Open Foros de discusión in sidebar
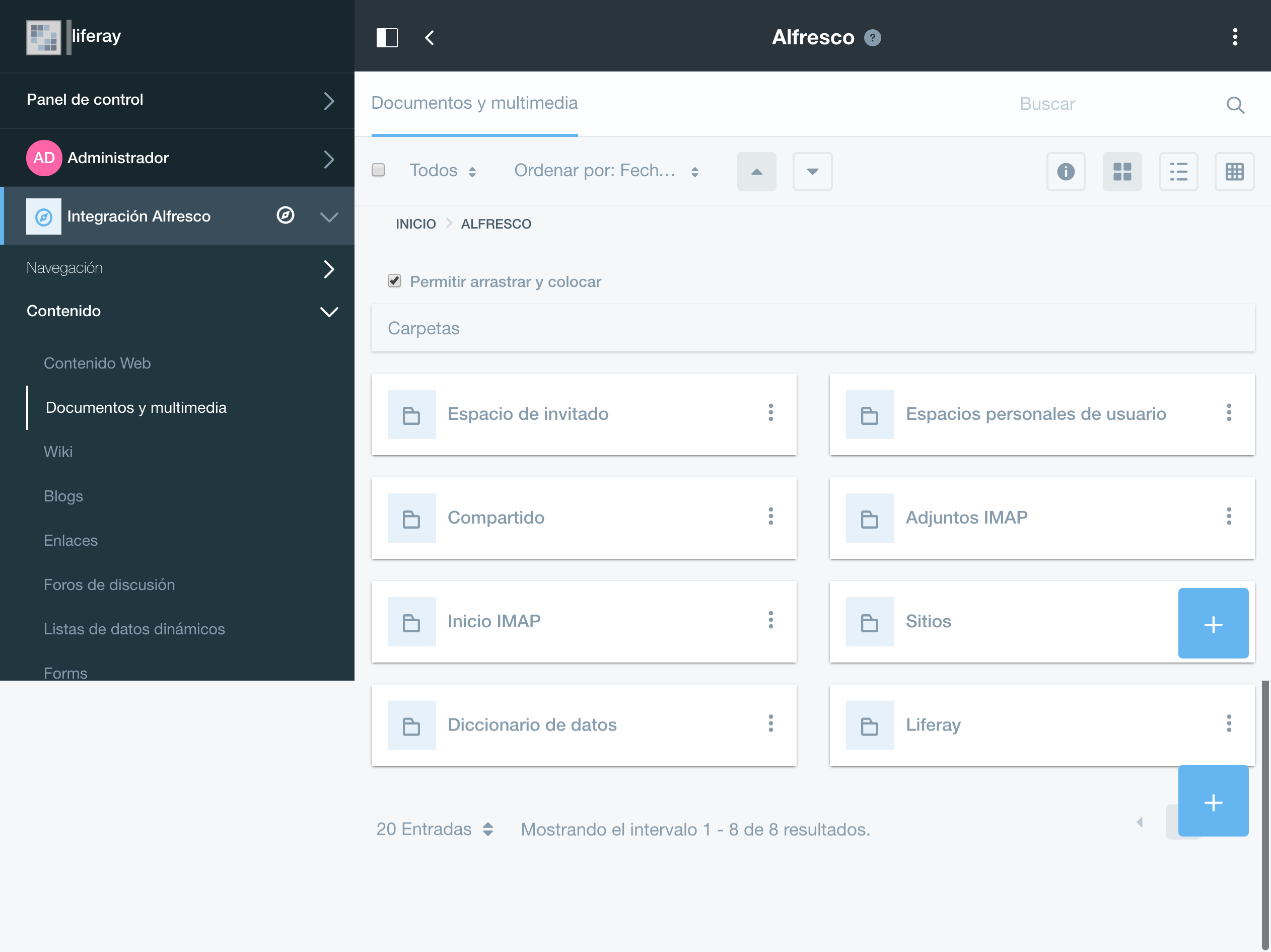The width and height of the screenshot is (1271, 952). pyautogui.click(x=109, y=584)
